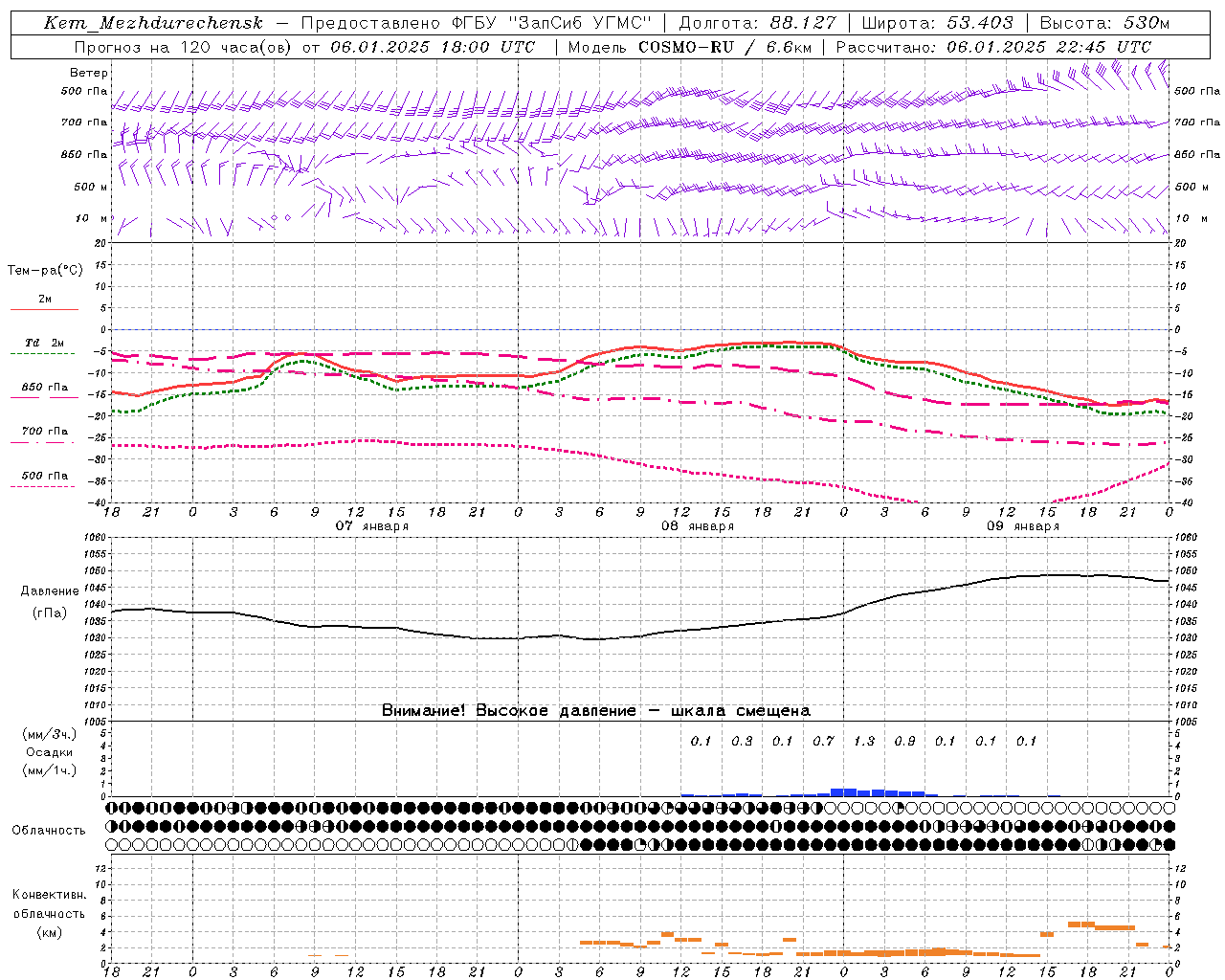Click the (мм/1ч.) unit label
Viewport: 1225px width, 980px height.
(x=50, y=770)
